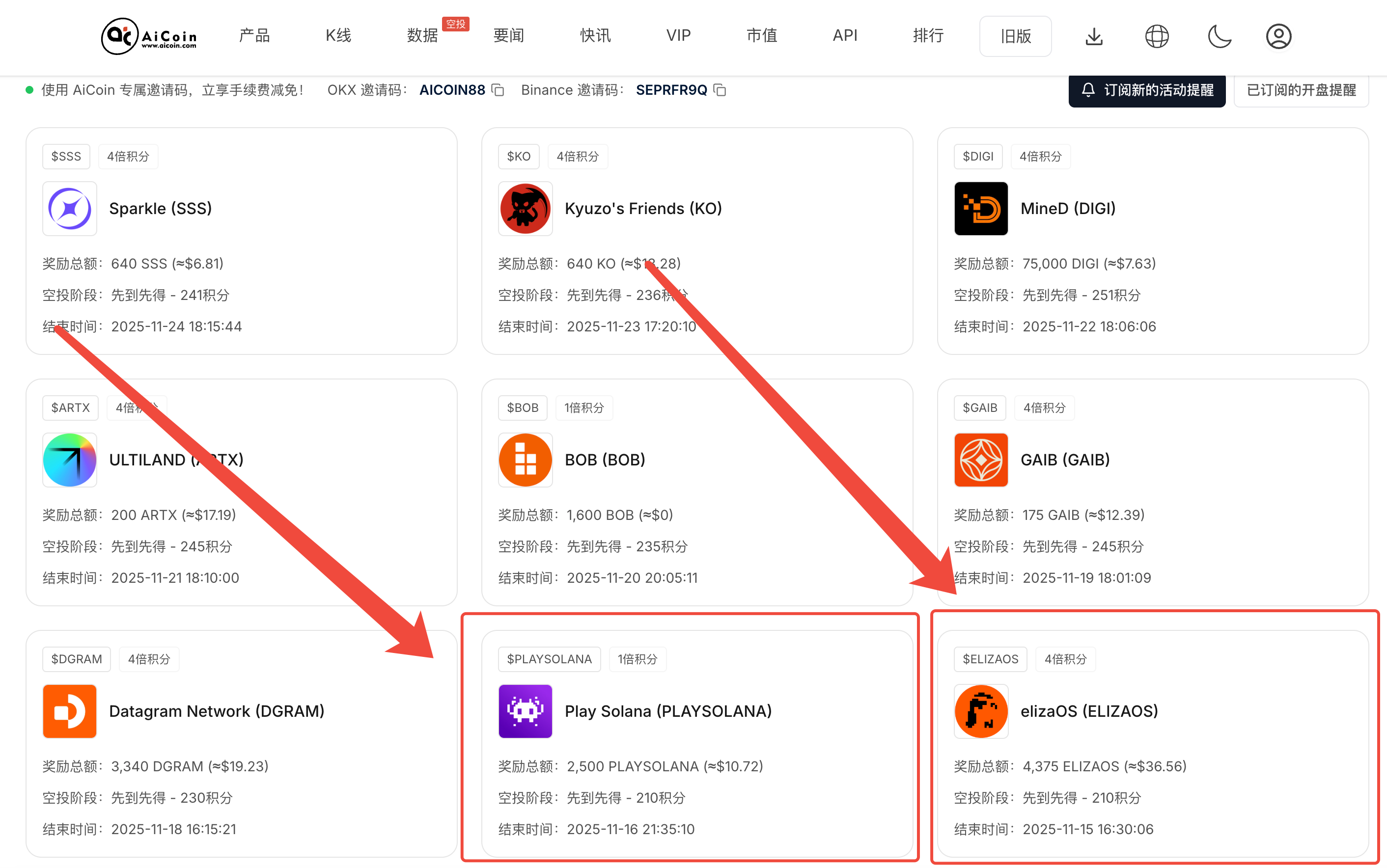Open 已订阅的开盘提醒 button
This screenshot has height=868, width=1387.
pyautogui.click(x=1301, y=90)
